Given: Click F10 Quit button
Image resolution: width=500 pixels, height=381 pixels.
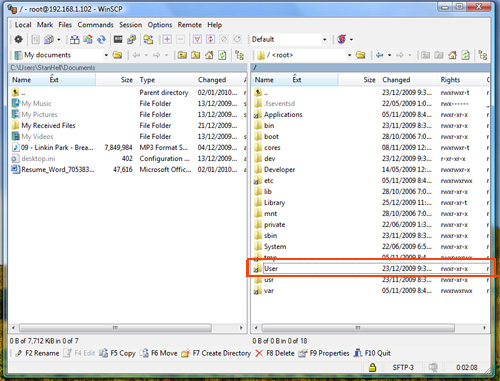Looking at the screenshot, I should [372, 353].
